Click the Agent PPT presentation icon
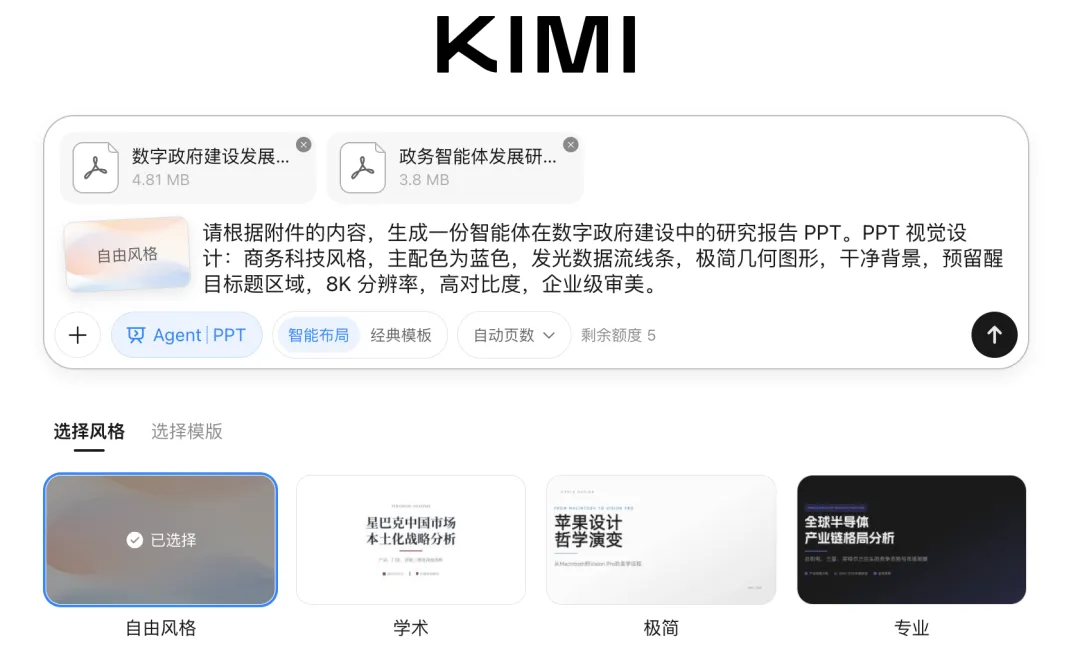The height and width of the screenshot is (649, 1080). (136, 335)
